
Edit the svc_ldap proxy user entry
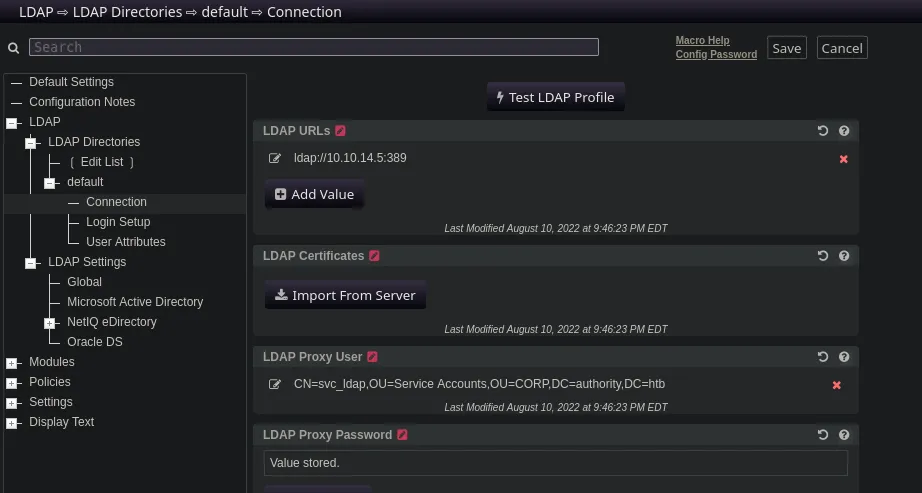click(x=275, y=384)
